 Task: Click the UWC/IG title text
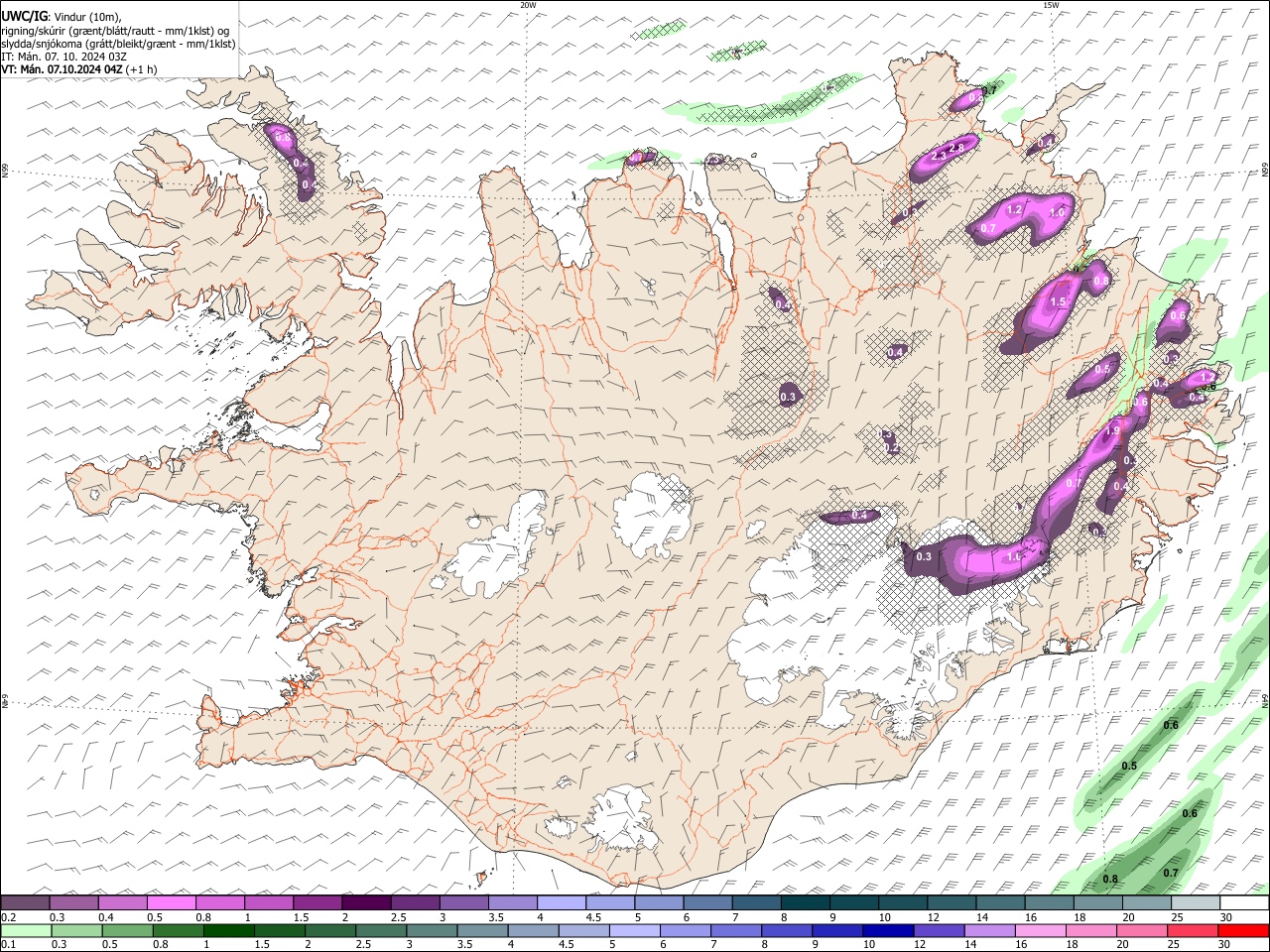[x=23, y=16]
